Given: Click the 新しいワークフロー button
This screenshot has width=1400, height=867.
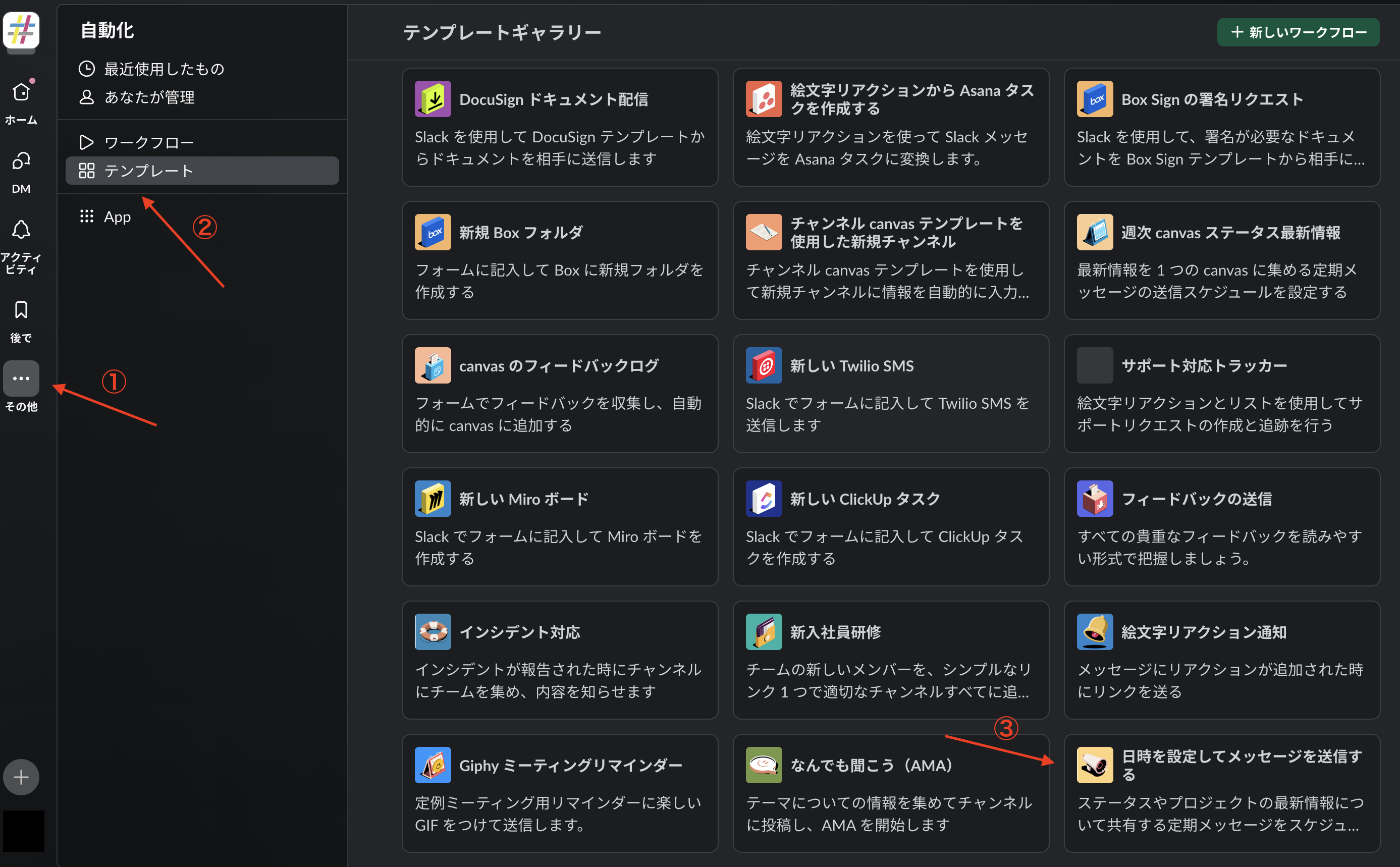Looking at the screenshot, I should tap(1298, 32).
